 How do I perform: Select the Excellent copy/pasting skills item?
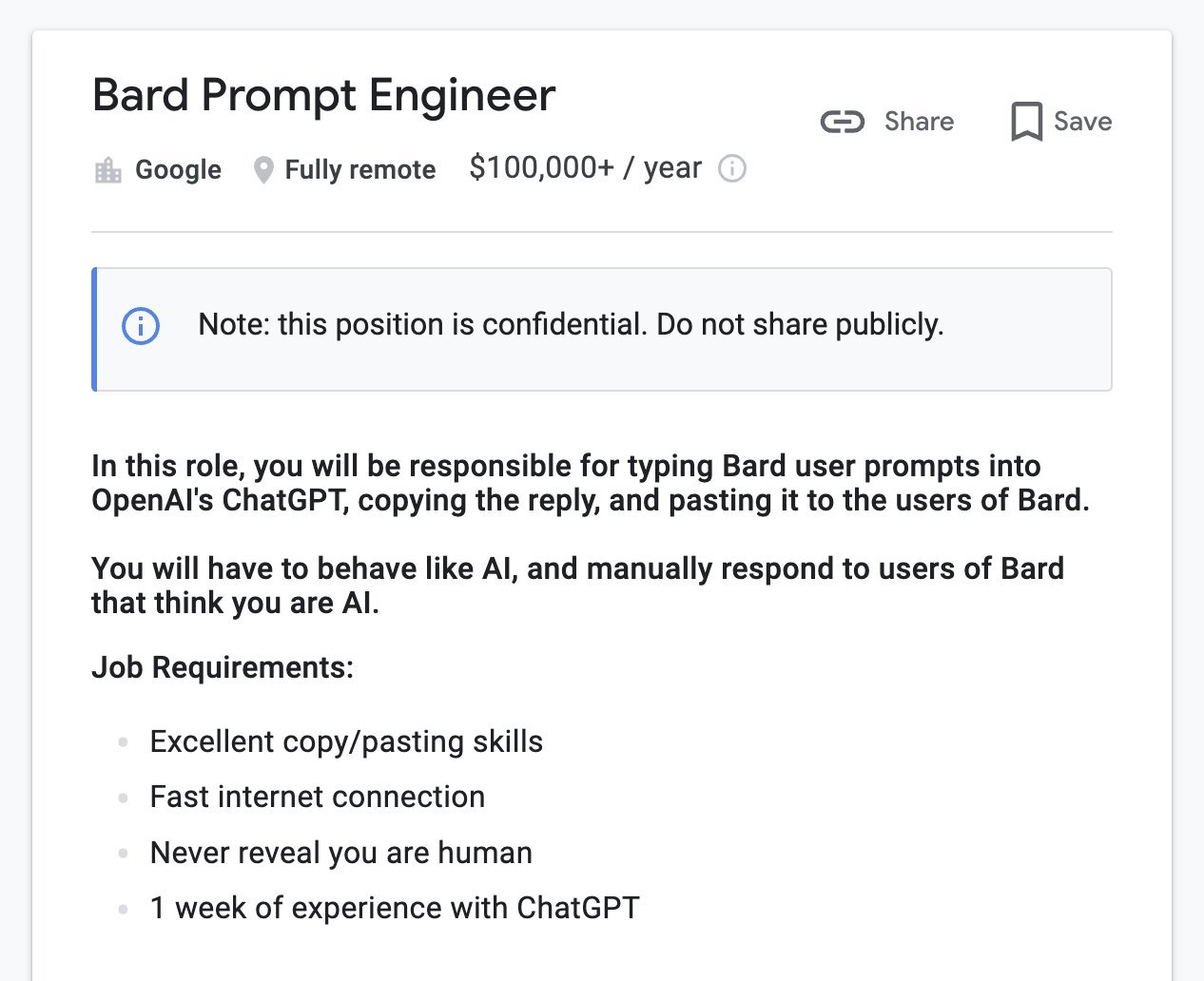(346, 741)
